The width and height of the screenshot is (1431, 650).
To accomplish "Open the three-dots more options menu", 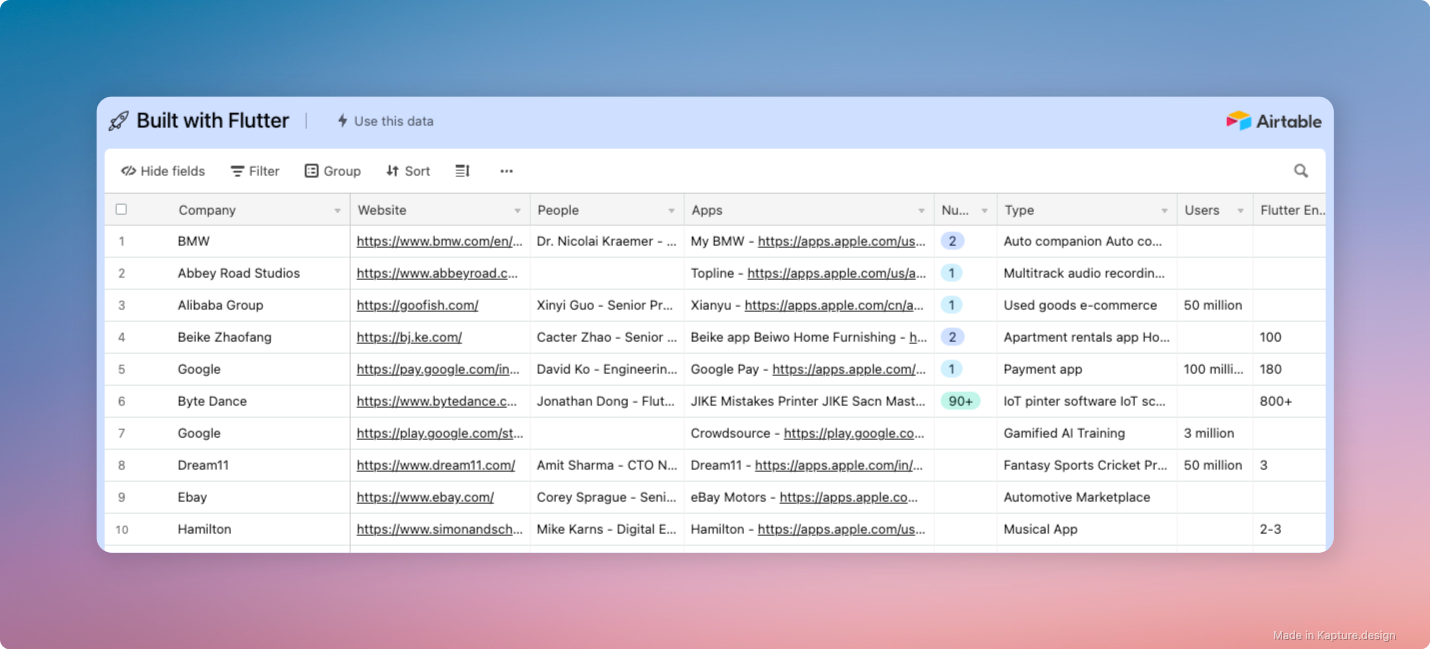I will 507,171.
